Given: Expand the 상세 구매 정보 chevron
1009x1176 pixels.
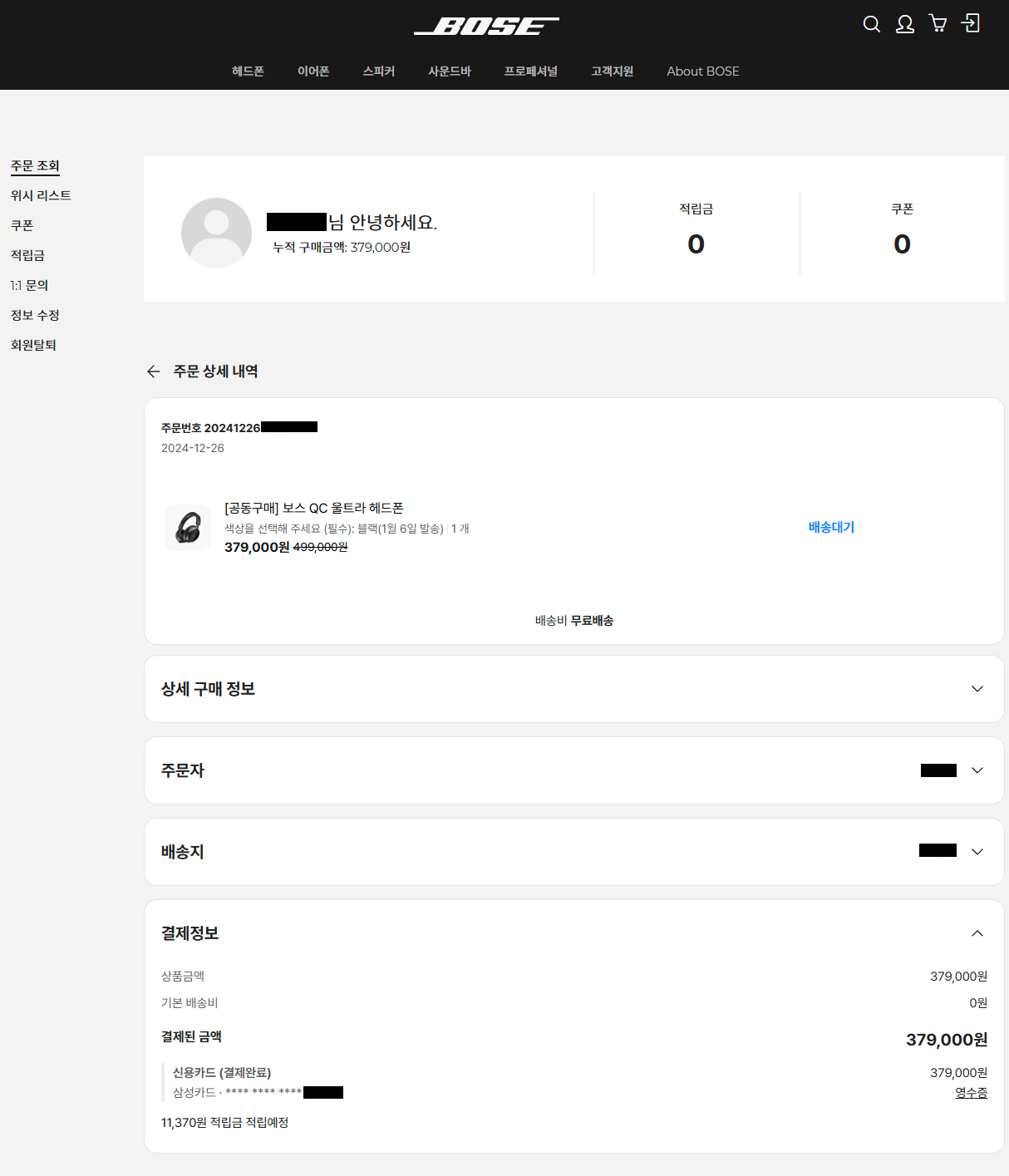Looking at the screenshot, I should point(977,689).
